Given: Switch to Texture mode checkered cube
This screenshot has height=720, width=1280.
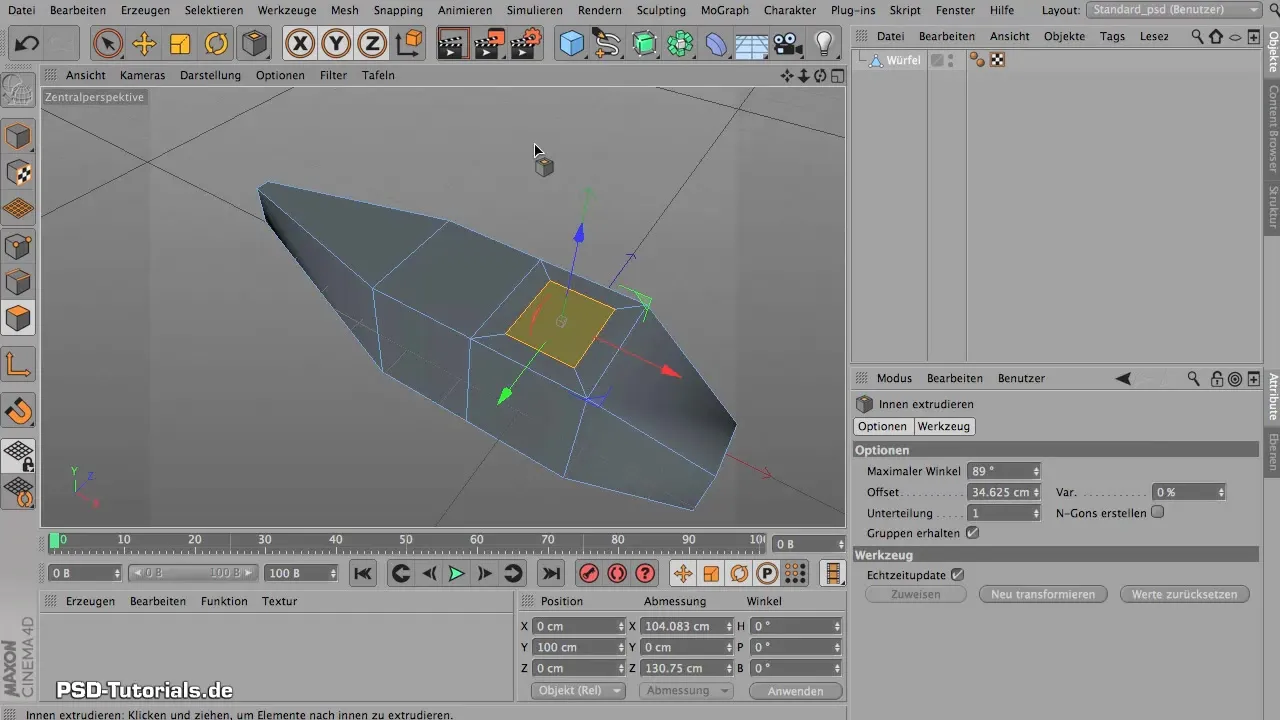Looking at the screenshot, I should coord(19,172).
